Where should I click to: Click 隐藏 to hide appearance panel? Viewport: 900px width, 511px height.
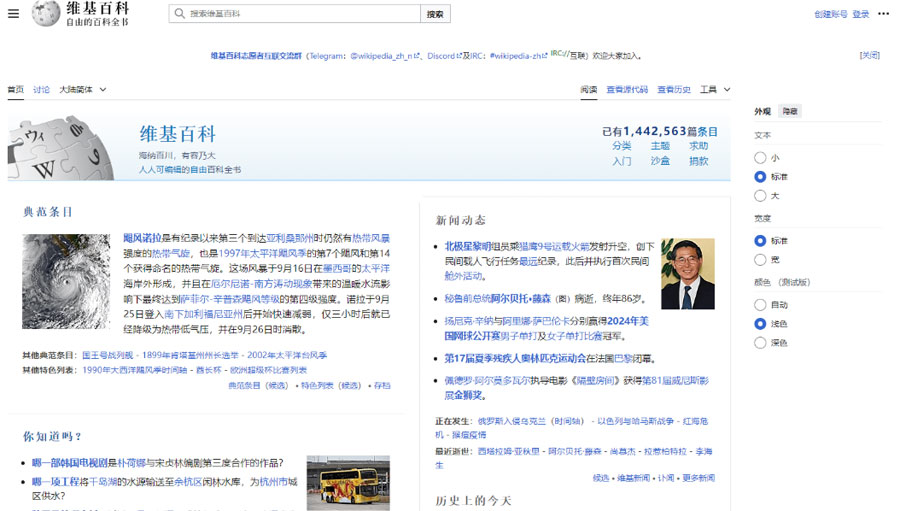[790, 111]
